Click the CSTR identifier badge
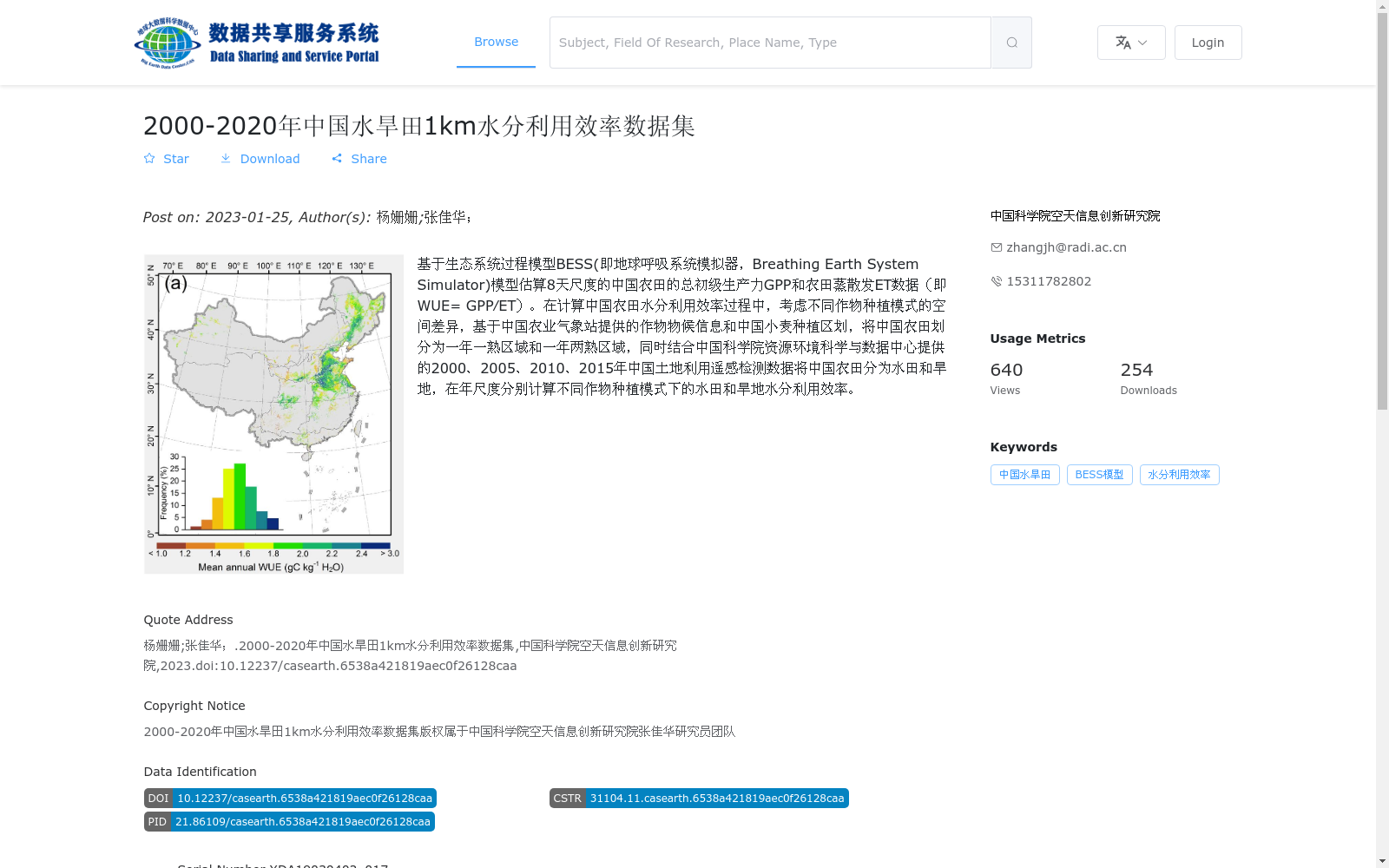The image size is (1389, 868). coord(699,799)
